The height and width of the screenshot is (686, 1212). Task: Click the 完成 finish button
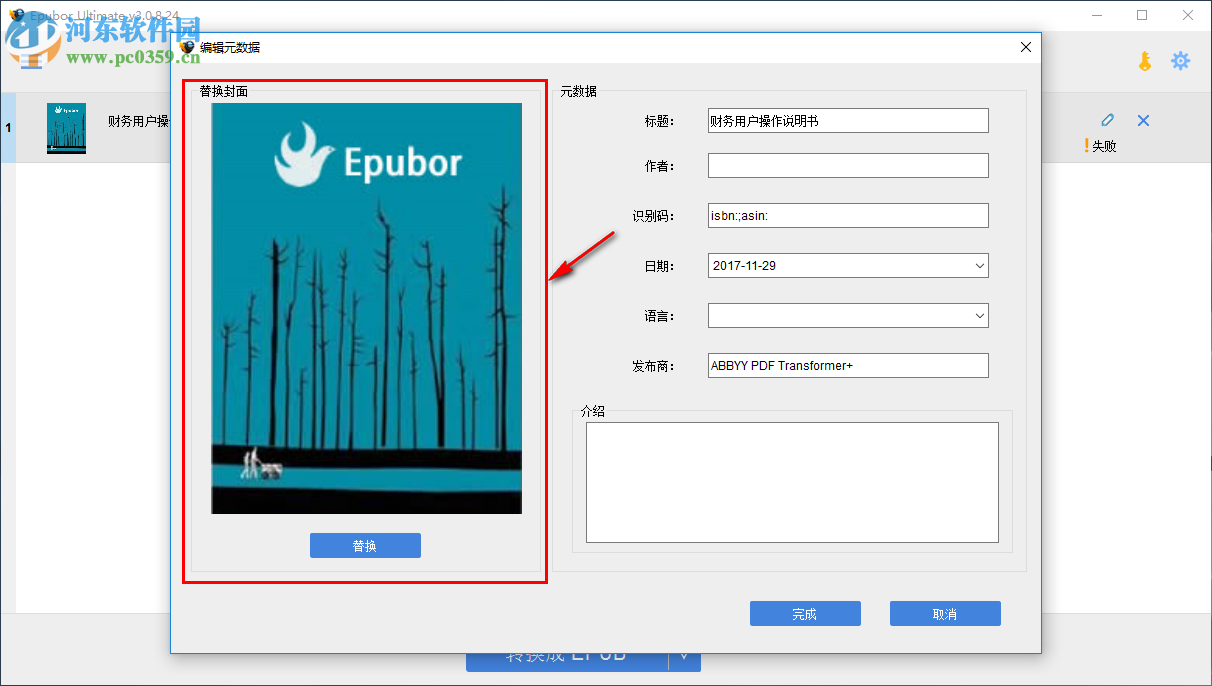805,613
